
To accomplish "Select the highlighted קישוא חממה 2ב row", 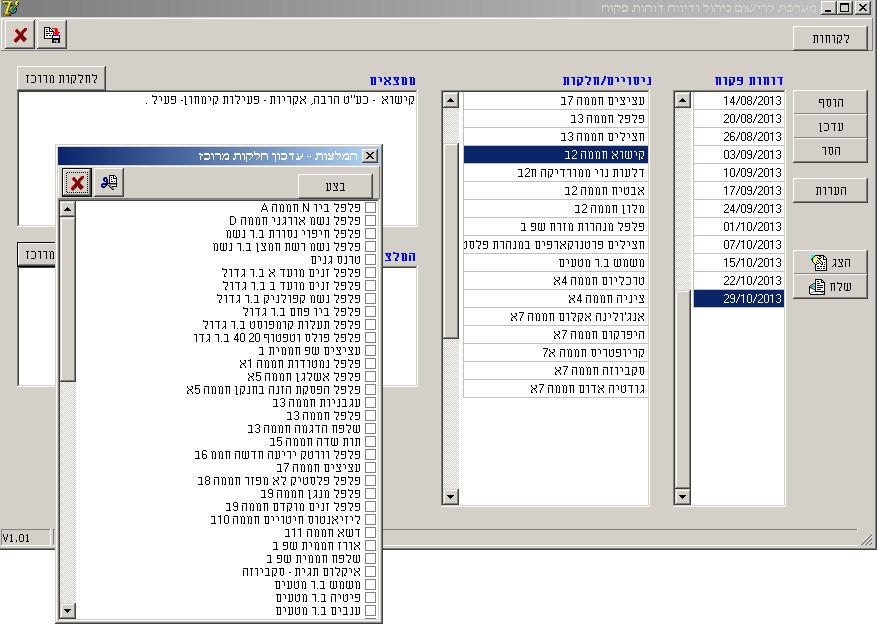I will 555,154.
